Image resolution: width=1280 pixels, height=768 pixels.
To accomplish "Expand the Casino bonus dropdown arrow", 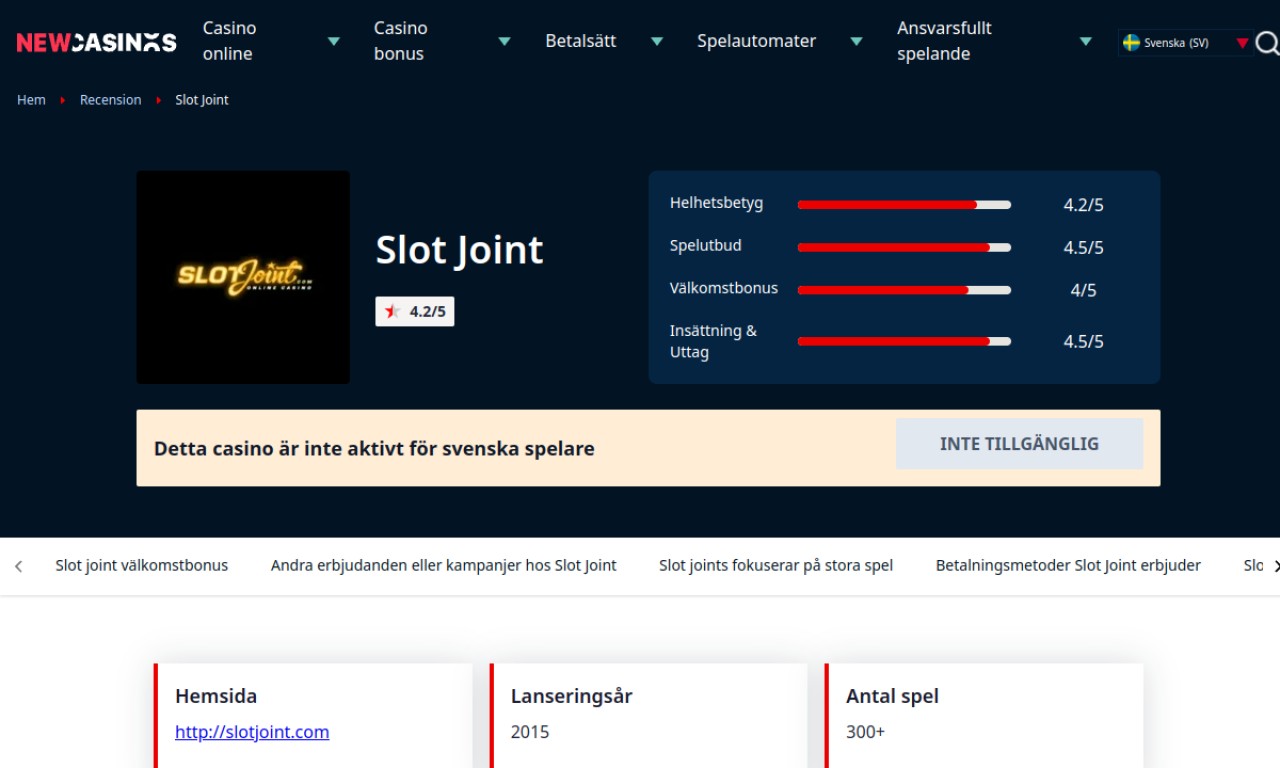I will 505,42.
